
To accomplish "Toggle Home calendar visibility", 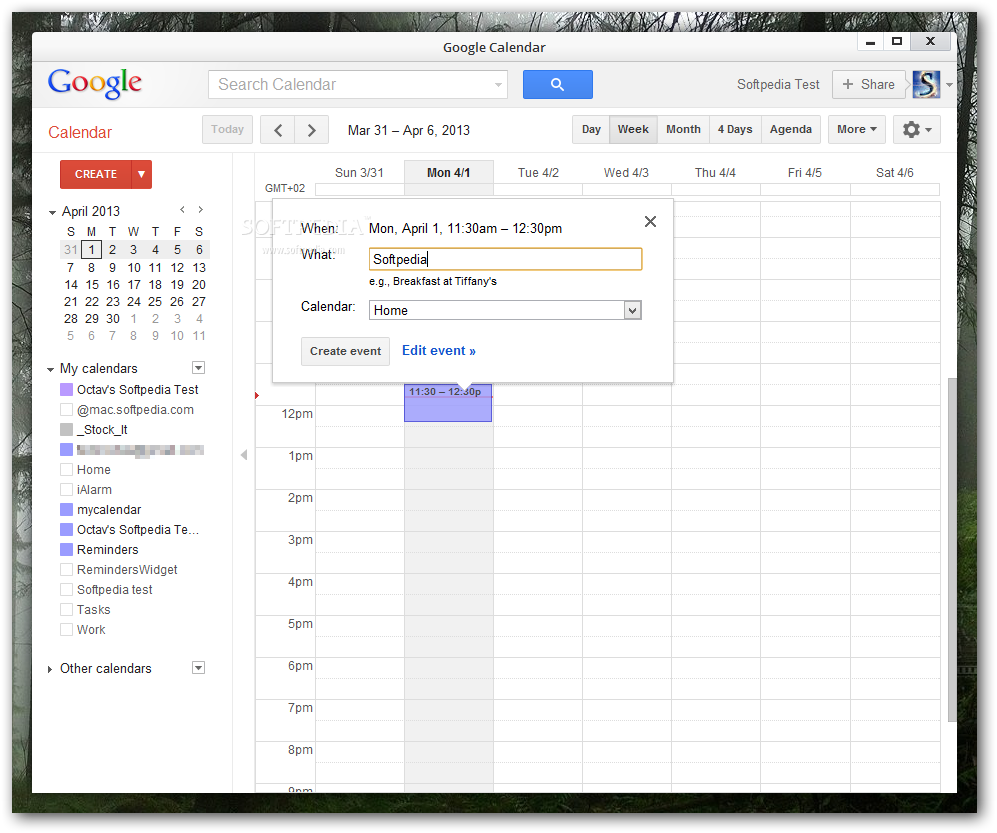I will [x=66, y=469].
